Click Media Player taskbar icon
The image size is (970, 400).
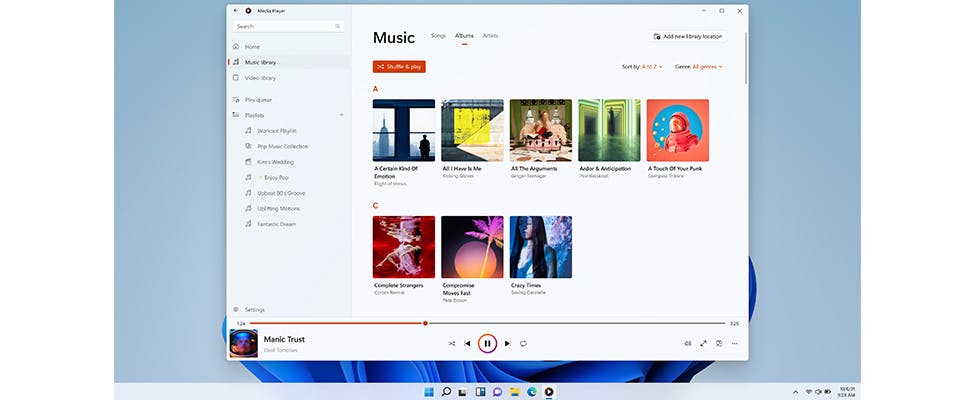pos(549,392)
